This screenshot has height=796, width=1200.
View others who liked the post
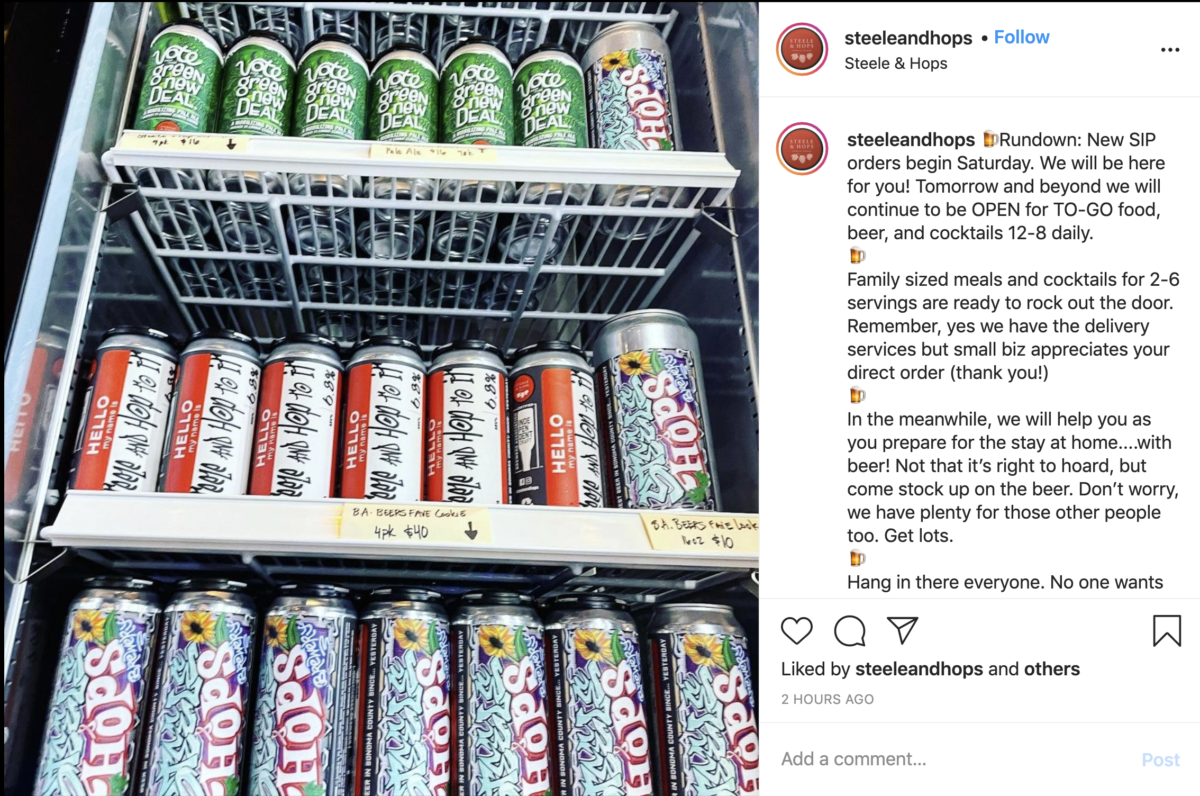point(1051,669)
